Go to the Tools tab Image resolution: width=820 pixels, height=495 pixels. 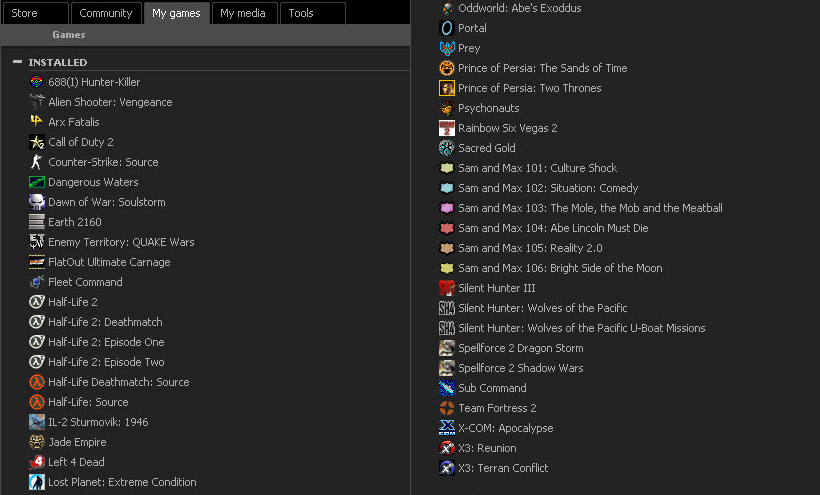pyautogui.click(x=313, y=13)
